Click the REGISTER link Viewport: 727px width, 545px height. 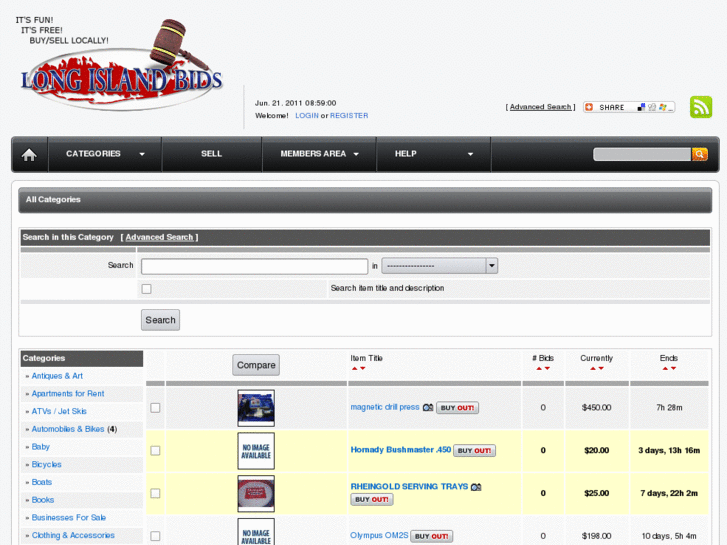tap(349, 115)
